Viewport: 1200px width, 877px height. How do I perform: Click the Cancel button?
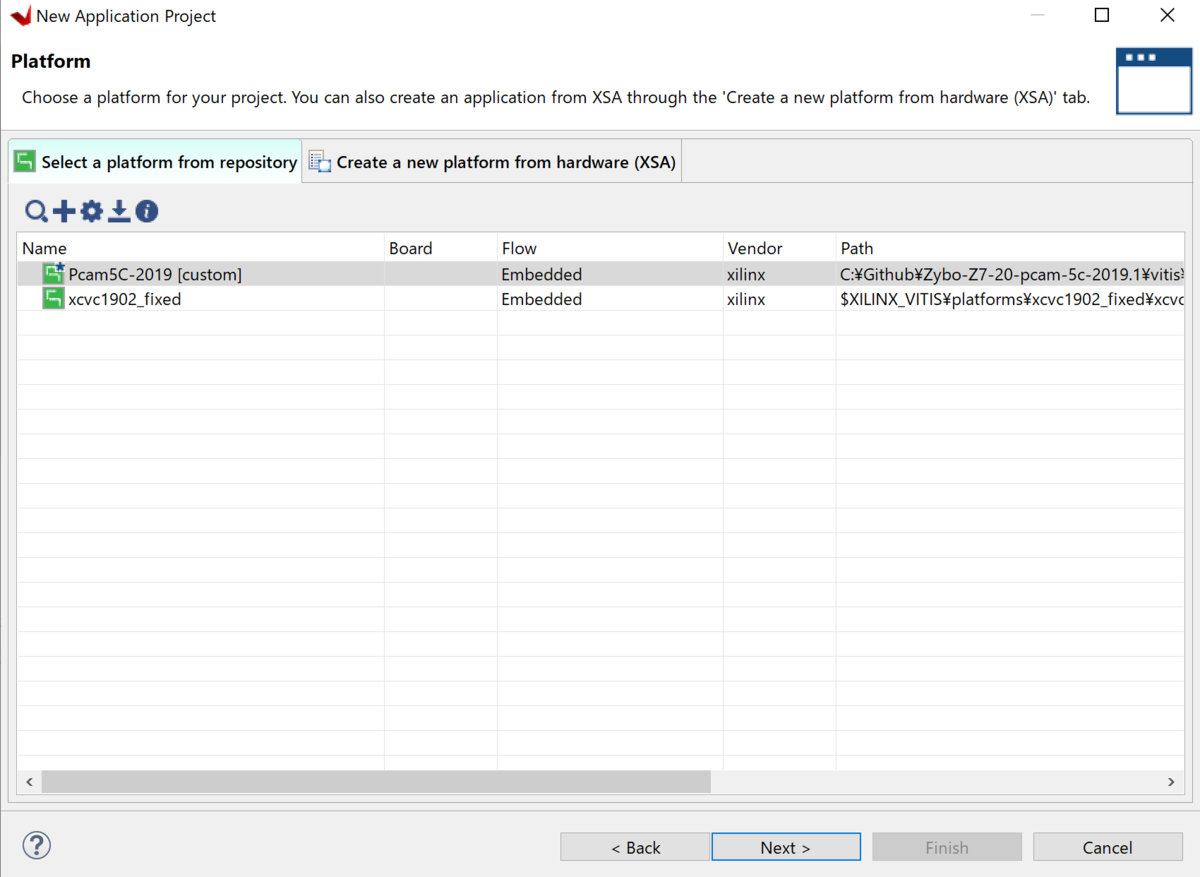coord(1108,847)
